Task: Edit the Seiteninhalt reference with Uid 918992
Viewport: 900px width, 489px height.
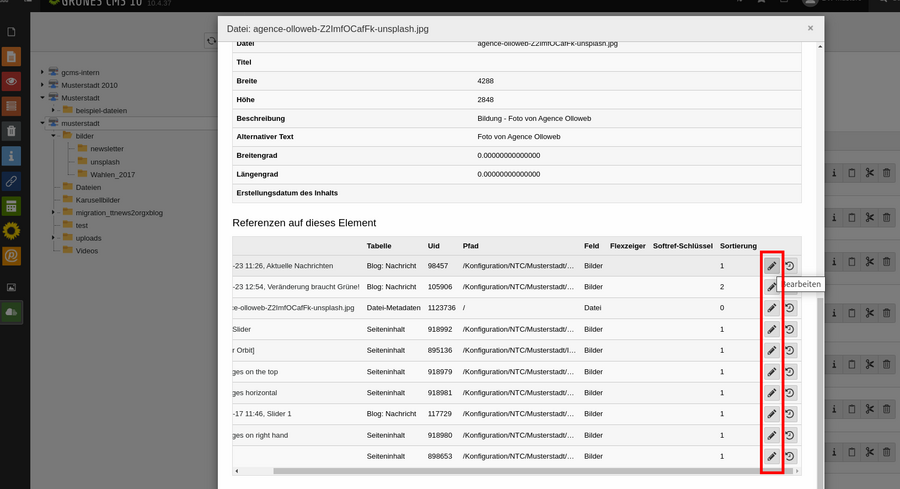Action: [772, 329]
